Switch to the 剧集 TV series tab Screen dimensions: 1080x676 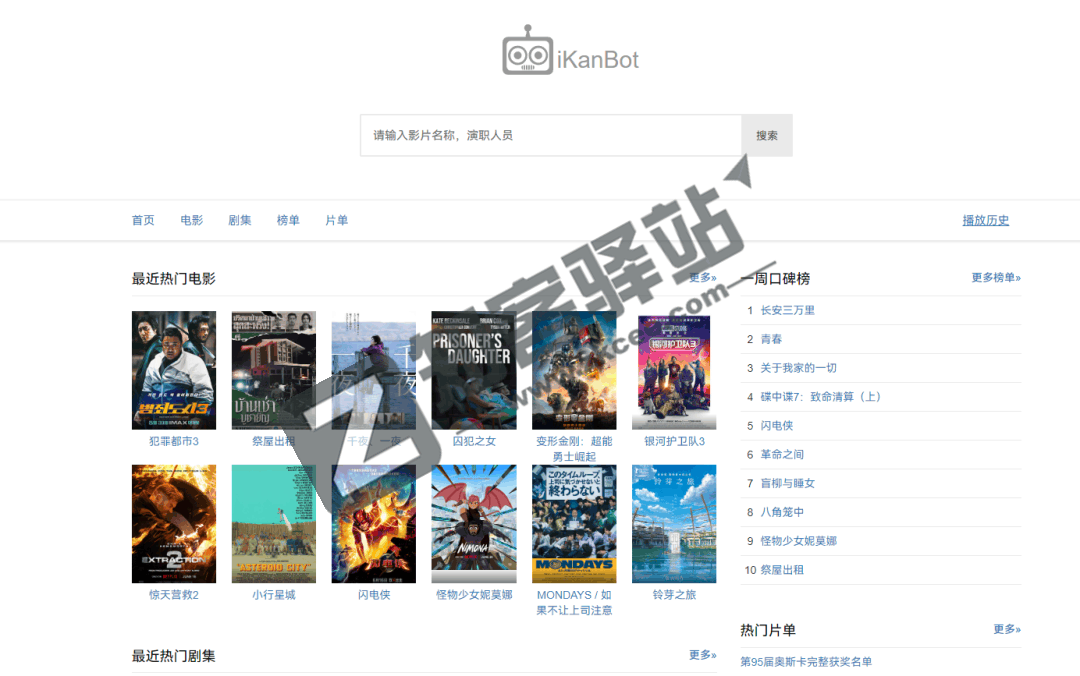[x=240, y=219]
